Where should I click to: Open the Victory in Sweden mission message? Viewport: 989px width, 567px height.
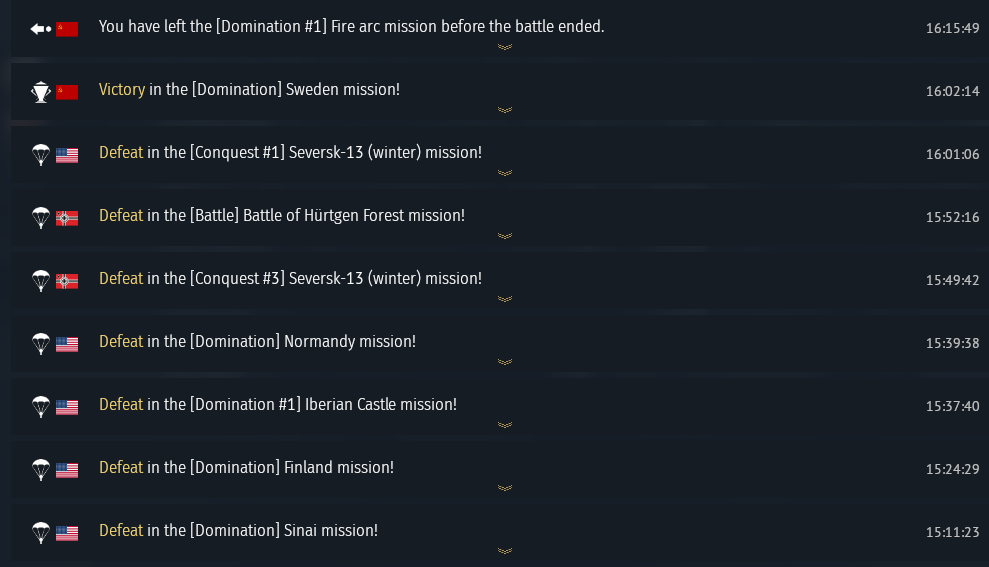click(249, 90)
